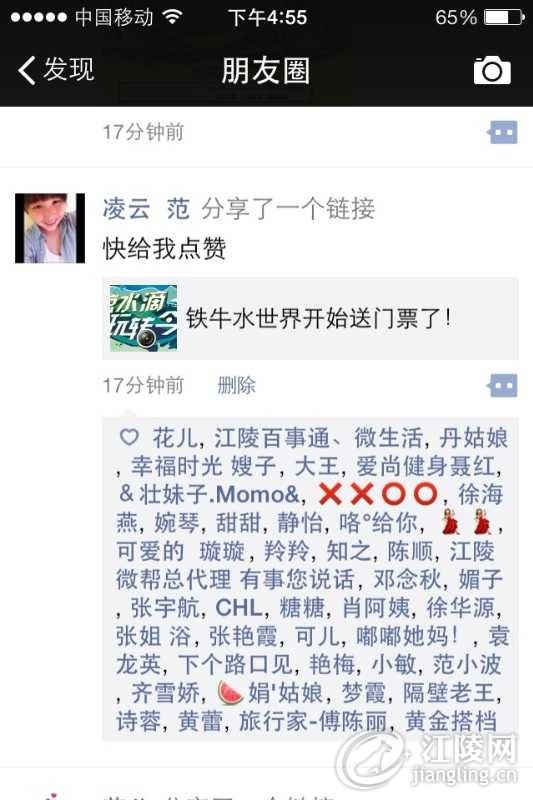The height and width of the screenshot is (800, 533).
Task: Go back to 发现 page
Action: coord(56,69)
